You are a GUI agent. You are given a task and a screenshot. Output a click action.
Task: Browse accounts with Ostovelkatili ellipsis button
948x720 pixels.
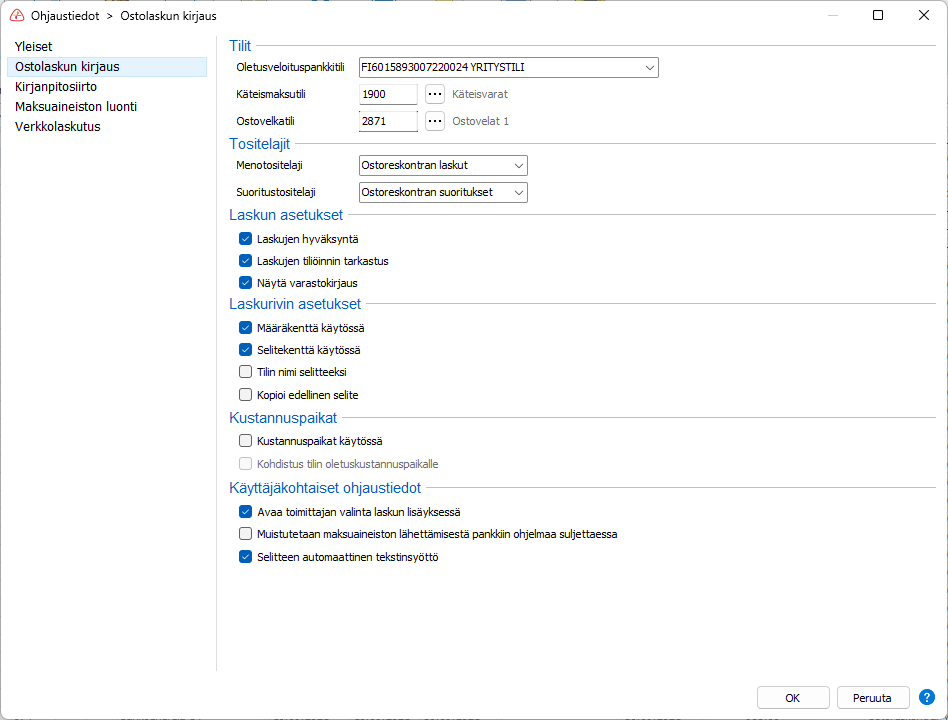coord(435,121)
